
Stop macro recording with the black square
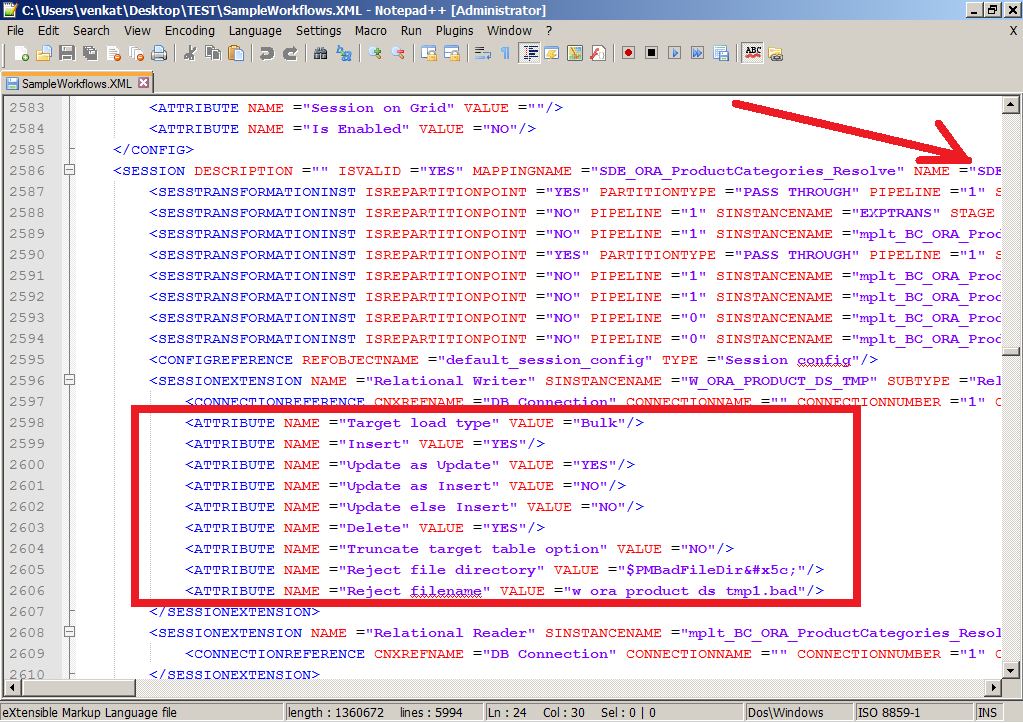[x=651, y=53]
